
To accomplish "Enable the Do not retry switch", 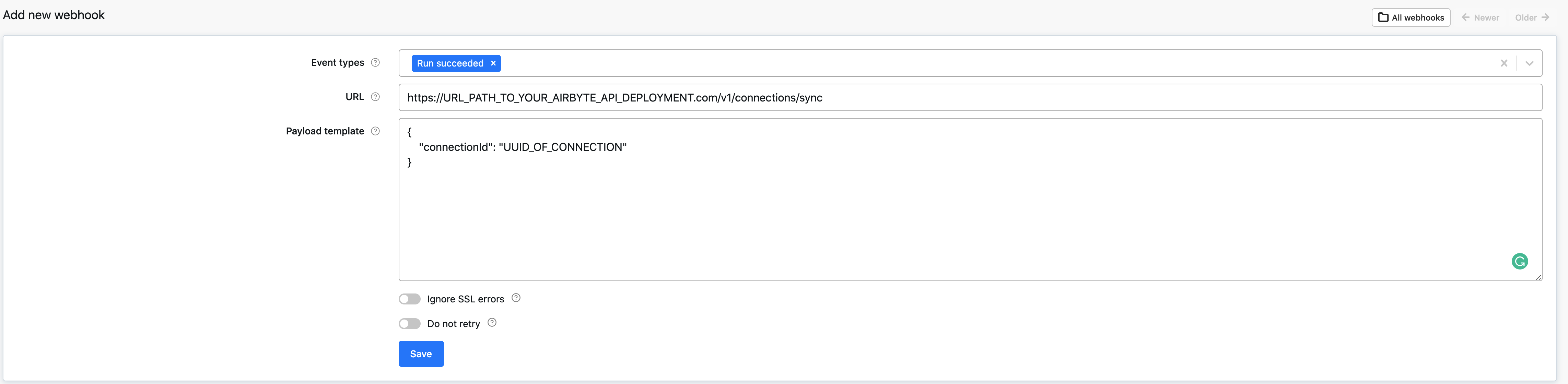I will point(410,324).
